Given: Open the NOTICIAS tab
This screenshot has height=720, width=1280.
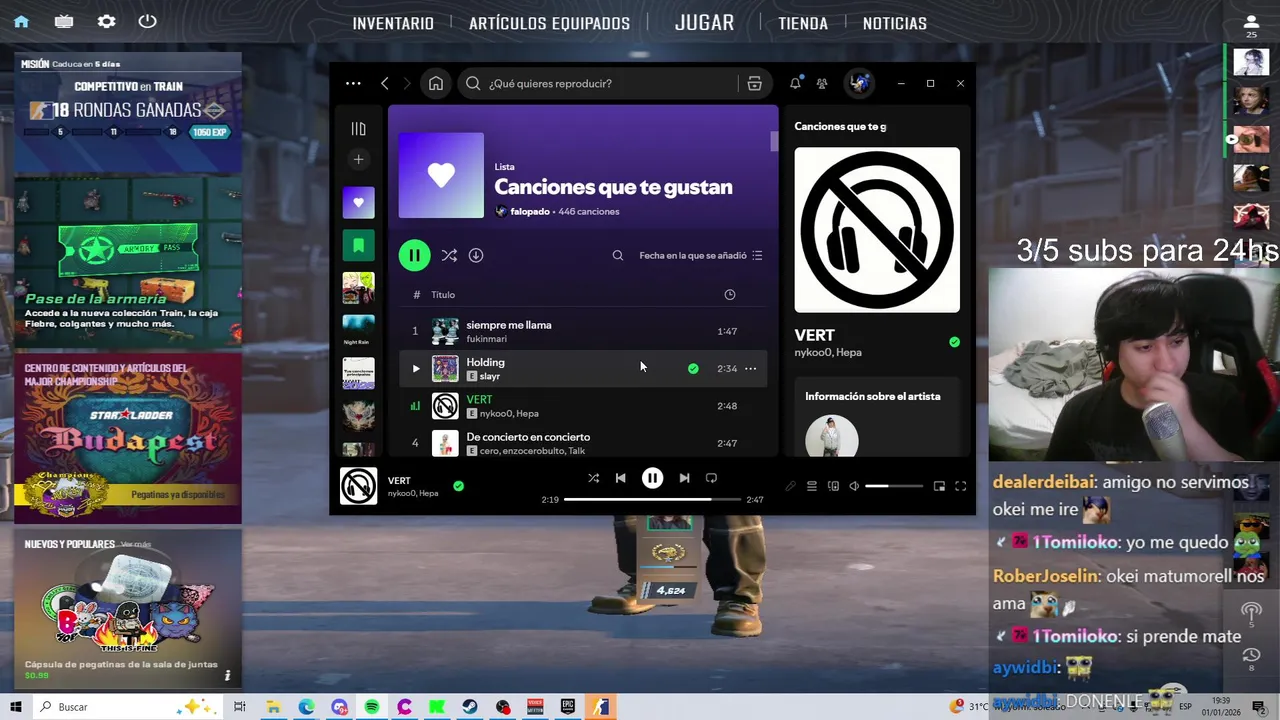Looking at the screenshot, I should point(894,23).
